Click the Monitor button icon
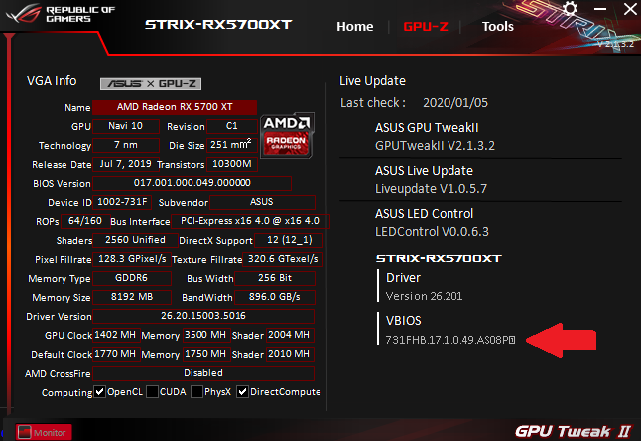Image resolution: width=641 pixels, height=441 pixels. [x=25, y=432]
